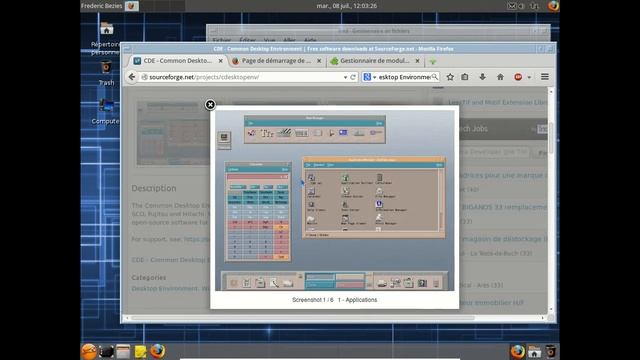The height and width of the screenshot is (360, 640).
Task: Close the CDE screenshot lightbox
Action: (x=210, y=105)
